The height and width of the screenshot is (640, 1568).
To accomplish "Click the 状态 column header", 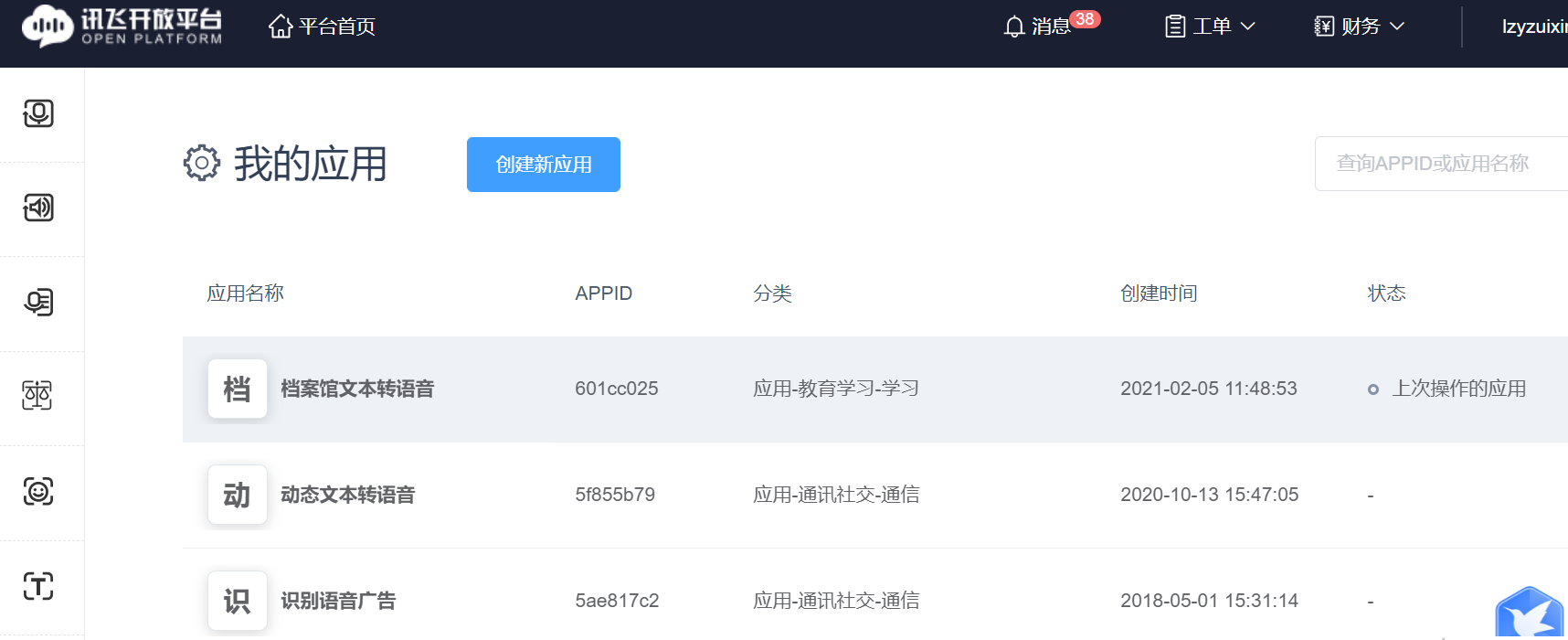I will [x=1386, y=293].
